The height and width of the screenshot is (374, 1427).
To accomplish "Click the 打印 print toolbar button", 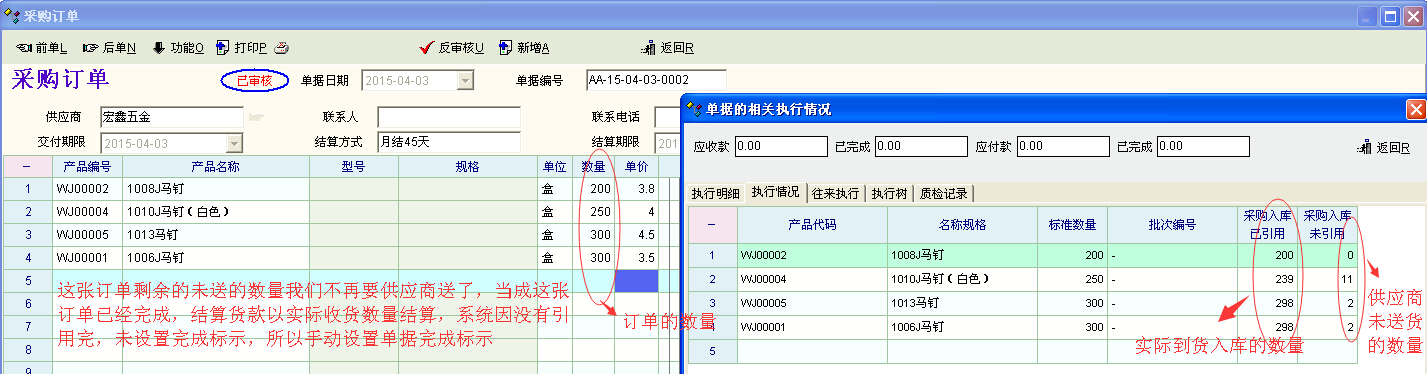I will pyautogui.click(x=241, y=47).
